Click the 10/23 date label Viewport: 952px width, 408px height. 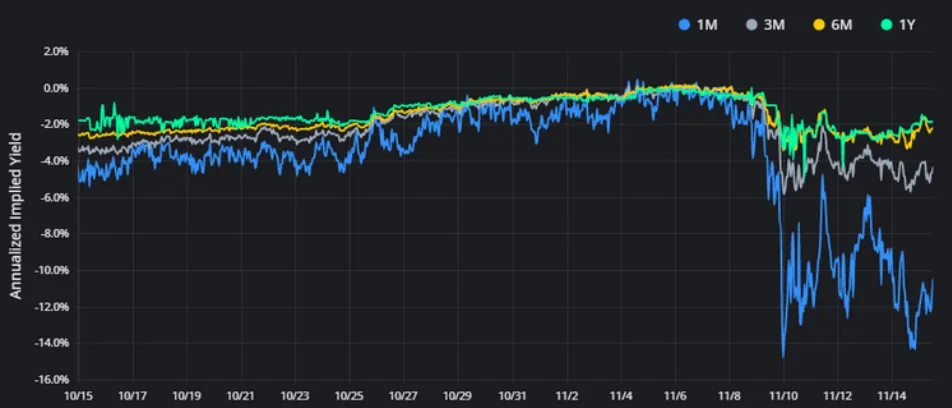[x=295, y=395]
